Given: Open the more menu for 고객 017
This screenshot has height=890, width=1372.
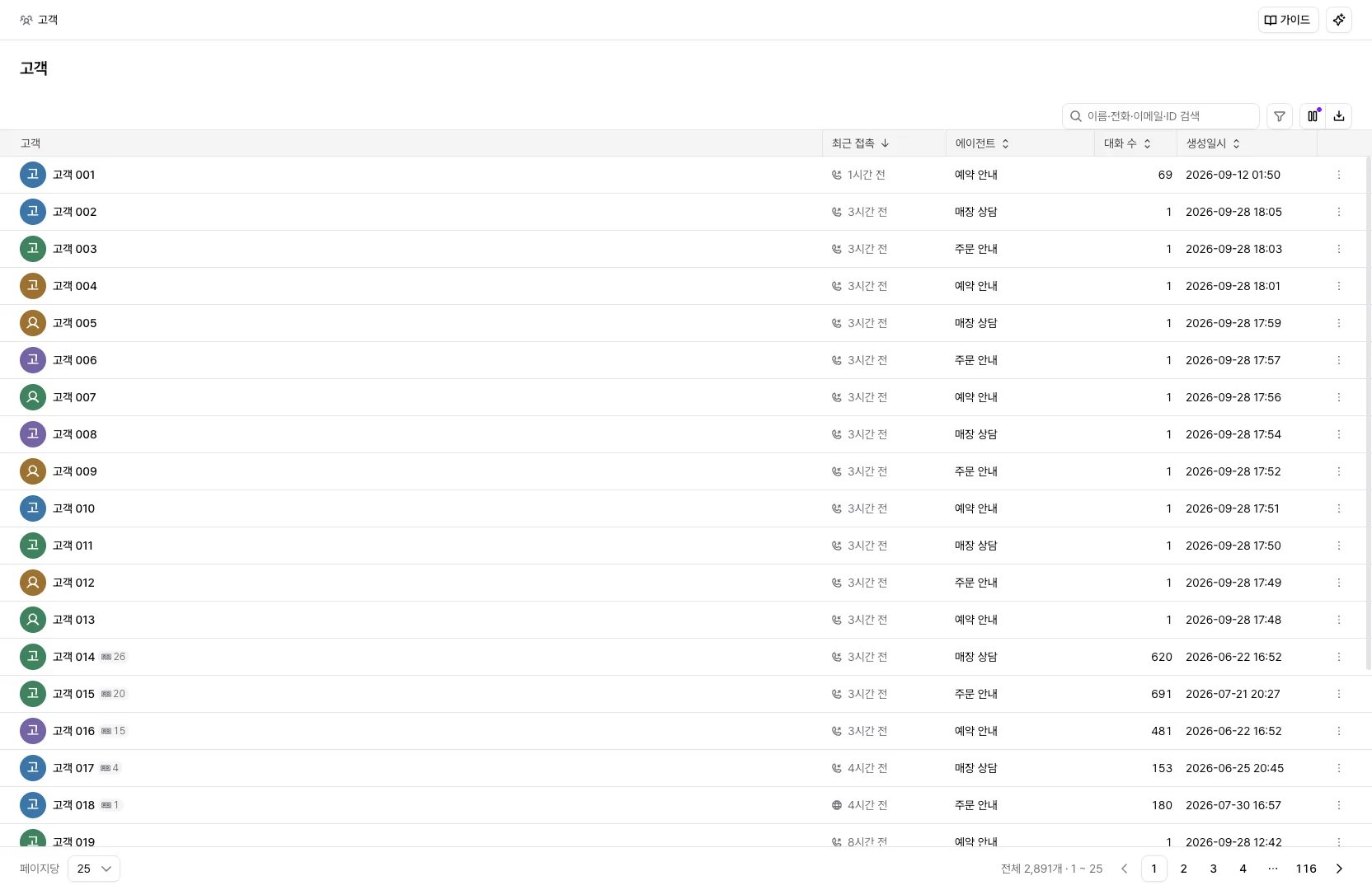Looking at the screenshot, I should pyautogui.click(x=1339, y=768).
